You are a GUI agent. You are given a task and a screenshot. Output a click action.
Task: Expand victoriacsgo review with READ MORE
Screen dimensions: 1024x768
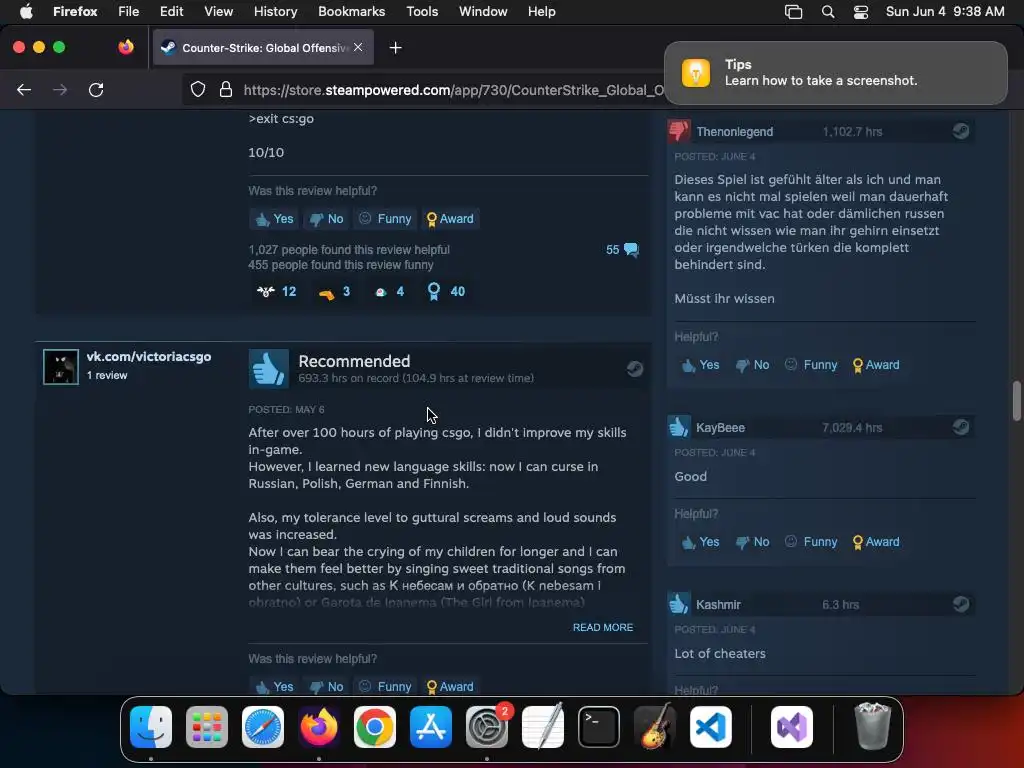tap(603, 628)
